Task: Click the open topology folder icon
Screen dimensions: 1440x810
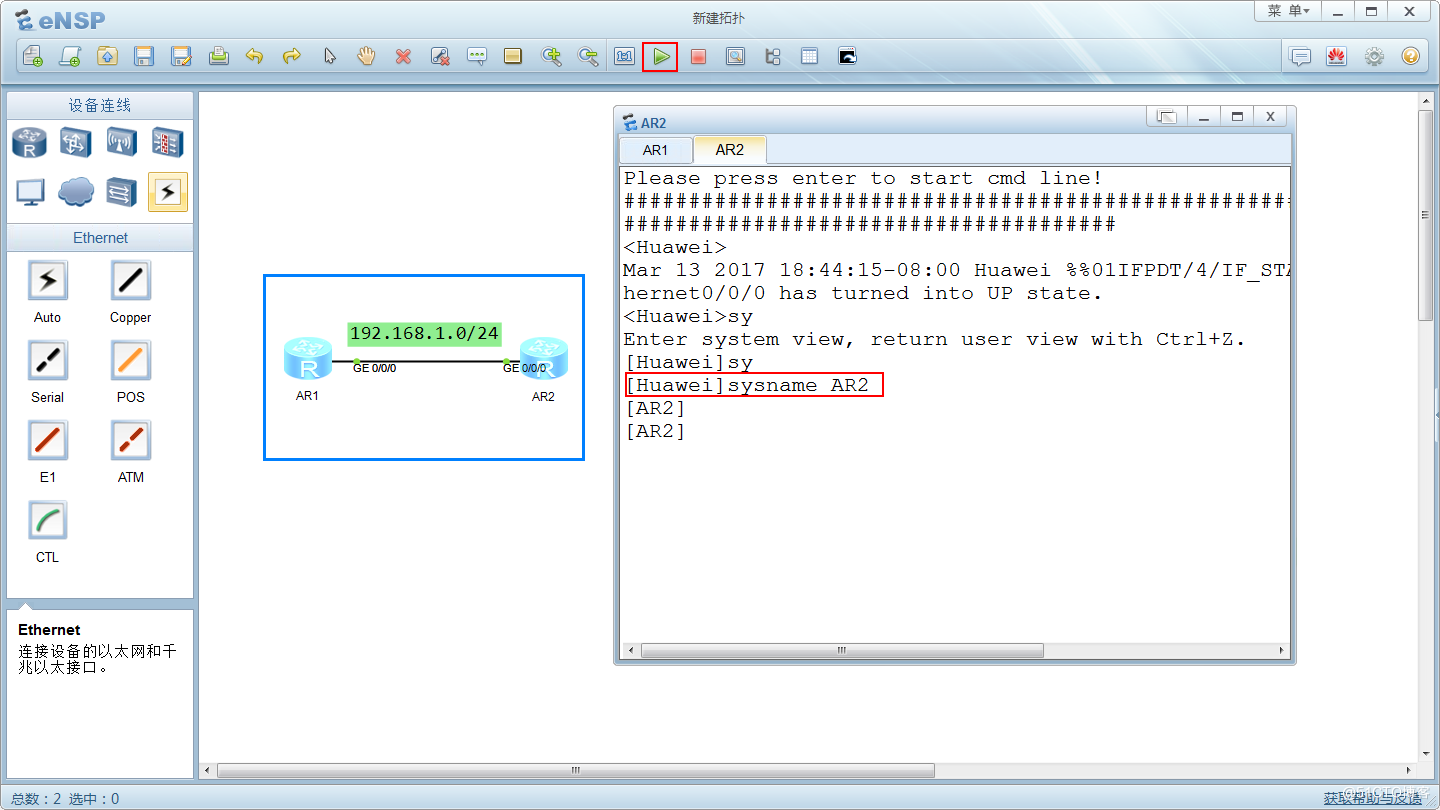Action: tap(107, 57)
